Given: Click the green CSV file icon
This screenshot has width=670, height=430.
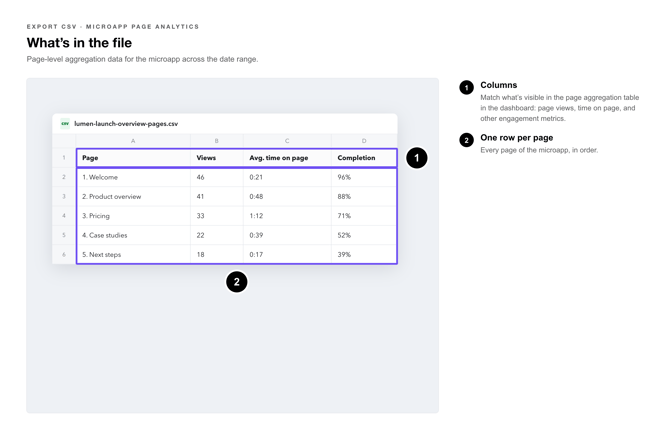Looking at the screenshot, I should pyautogui.click(x=65, y=124).
